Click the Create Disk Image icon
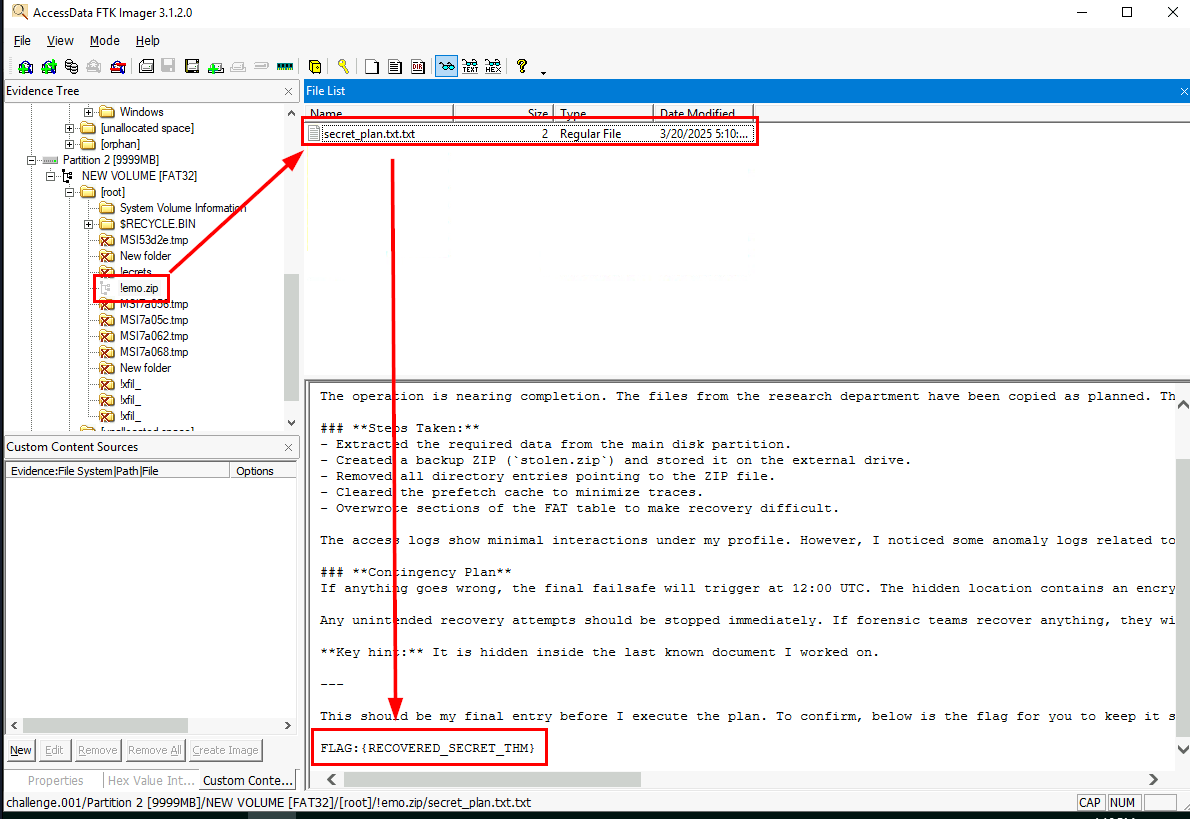The width and height of the screenshot is (1190, 819). click(146, 67)
